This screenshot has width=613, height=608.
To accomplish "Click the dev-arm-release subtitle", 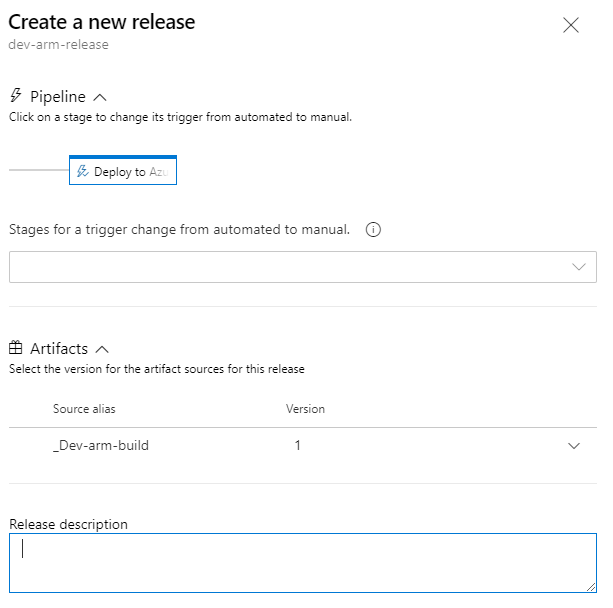I will point(58,45).
